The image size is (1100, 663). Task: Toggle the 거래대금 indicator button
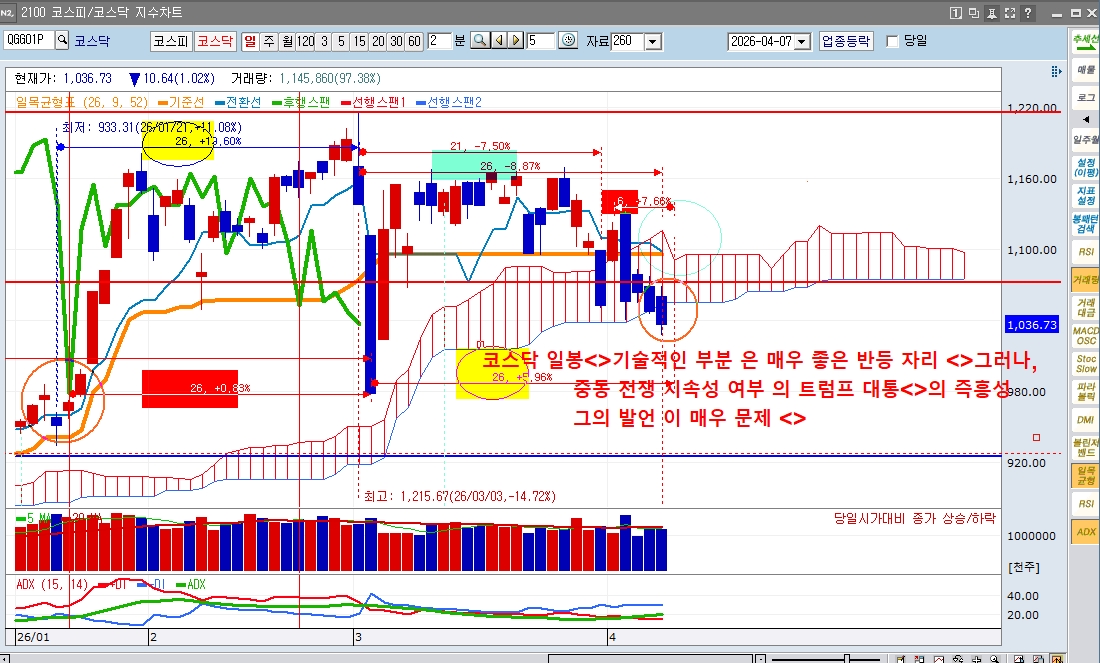(1085, 307)
